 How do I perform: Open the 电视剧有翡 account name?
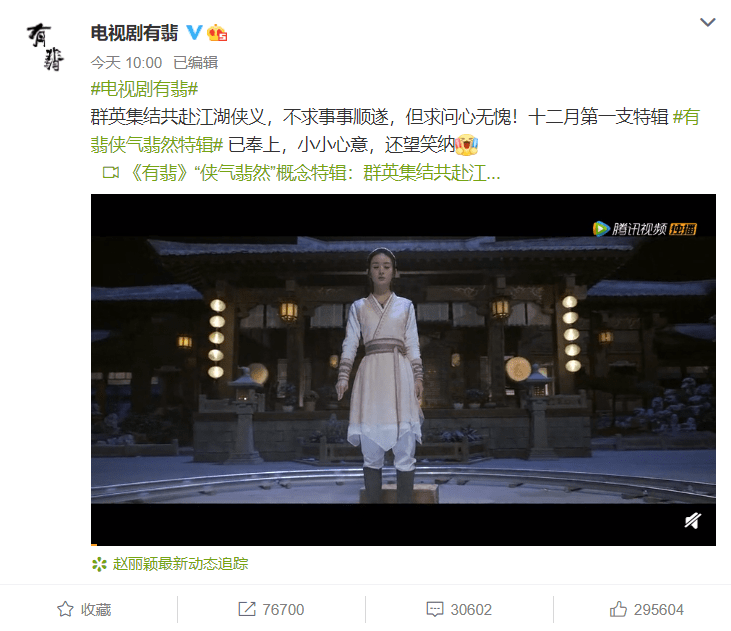(x=134, y=33)
